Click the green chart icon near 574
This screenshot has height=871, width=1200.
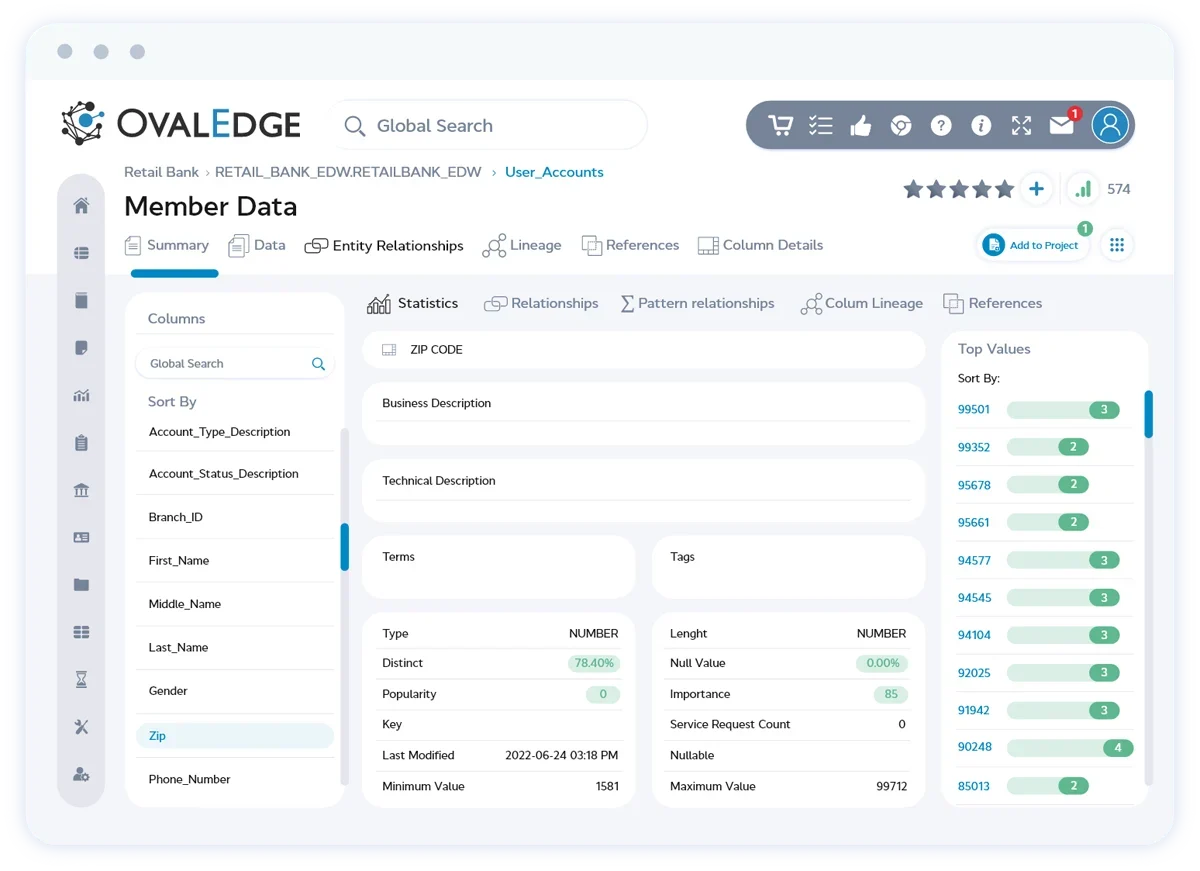pyautogui.click(x=1083, y=188)
